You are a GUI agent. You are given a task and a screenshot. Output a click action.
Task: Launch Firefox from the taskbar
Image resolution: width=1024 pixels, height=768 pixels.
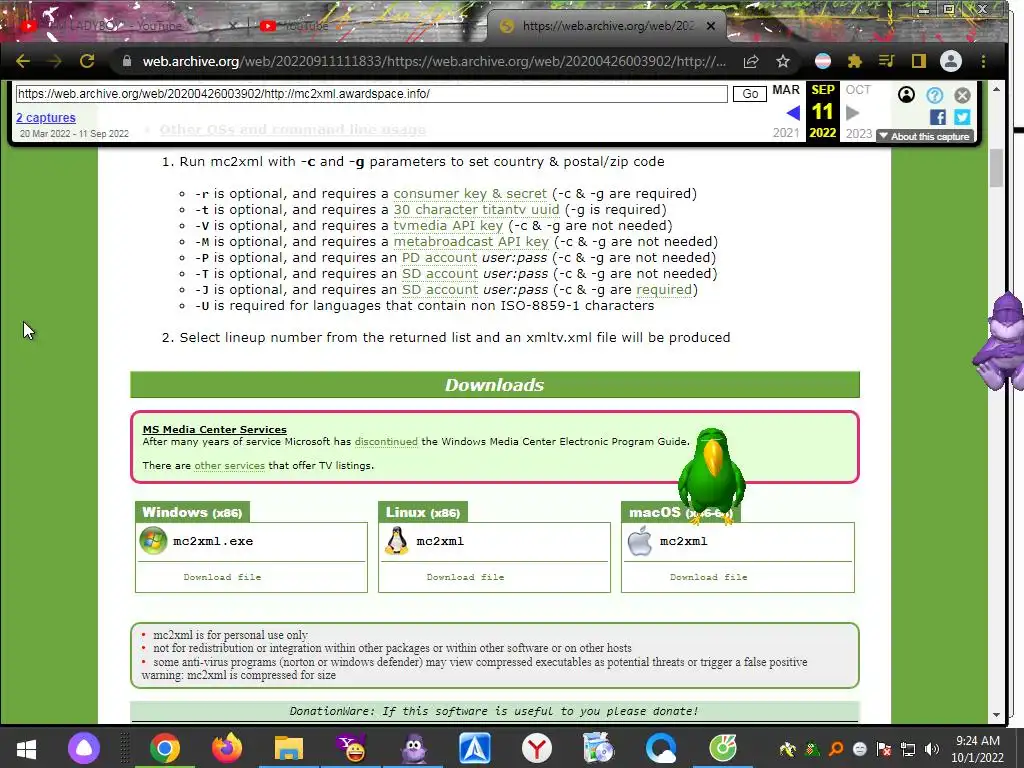point(227,748)
